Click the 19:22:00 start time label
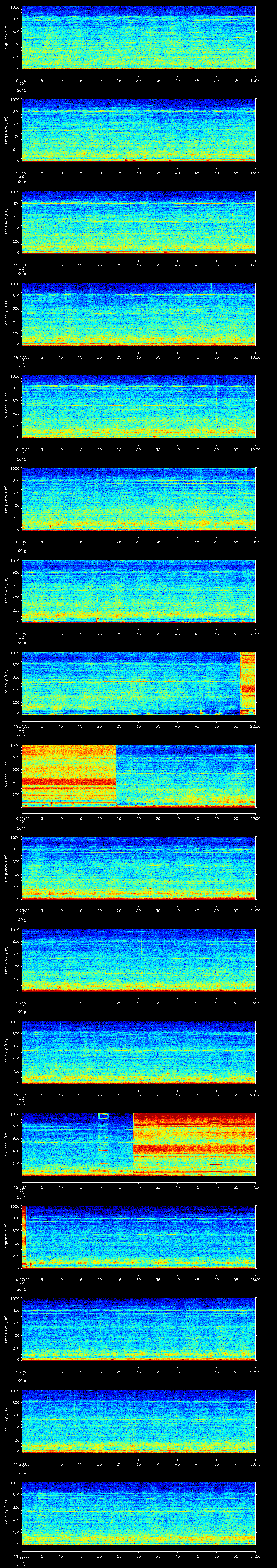Image resolution: width=277 pixels, height=1568 pixels. point(21,819)
